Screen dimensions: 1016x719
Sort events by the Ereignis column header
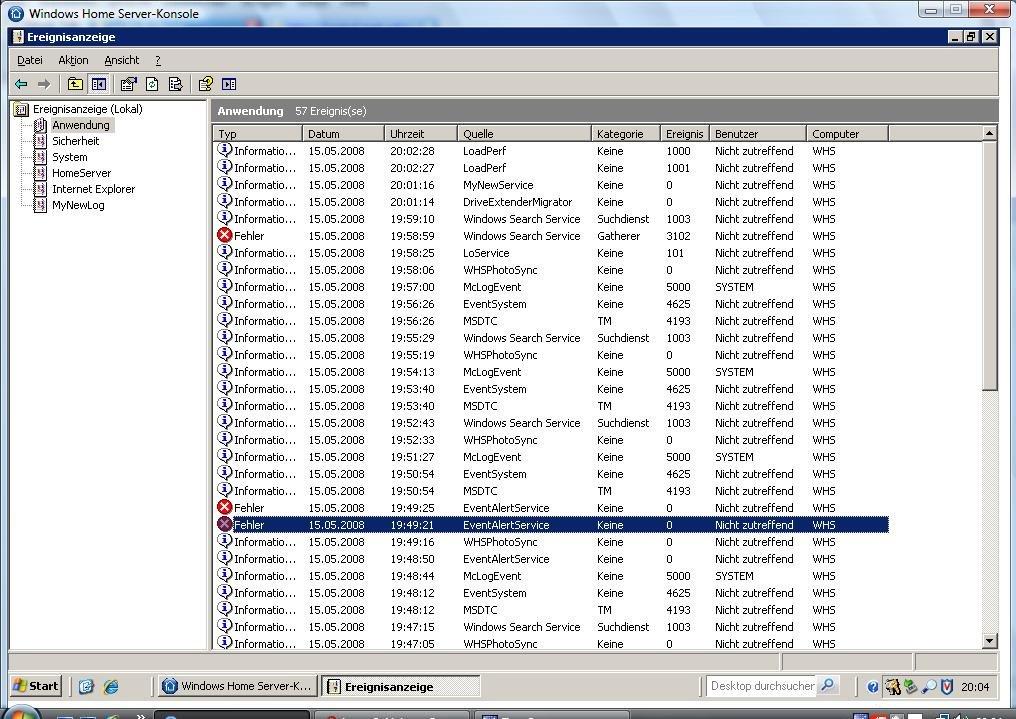tap(685, 133)
